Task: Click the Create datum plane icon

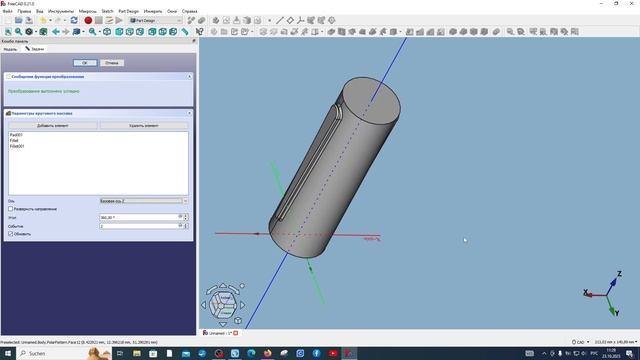Action: pyautogui.click(x=290, y=20)
